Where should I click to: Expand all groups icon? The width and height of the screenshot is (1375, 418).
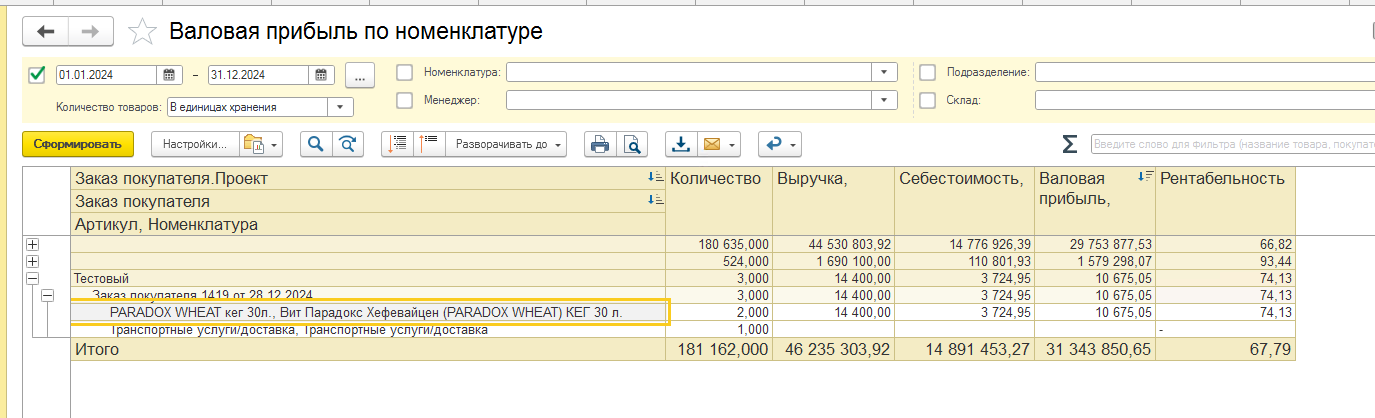pos(428,145)
